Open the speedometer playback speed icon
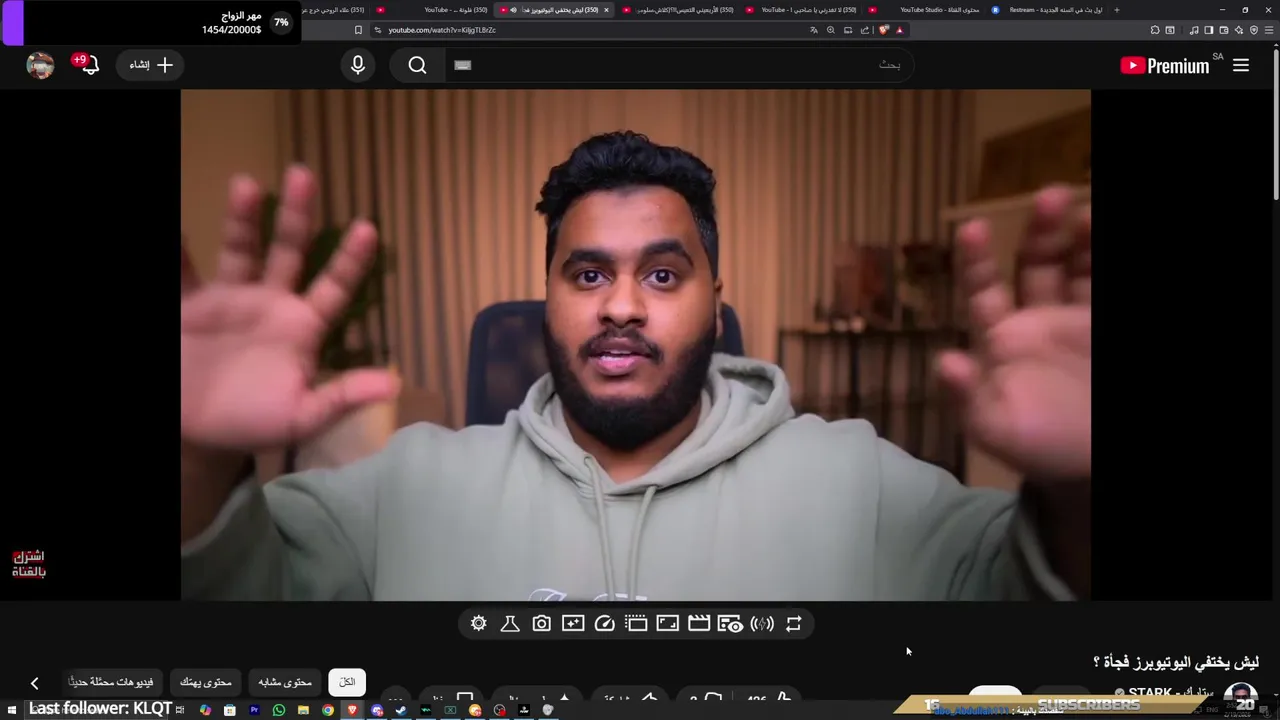1280x720 pixels. coord(604,624)
